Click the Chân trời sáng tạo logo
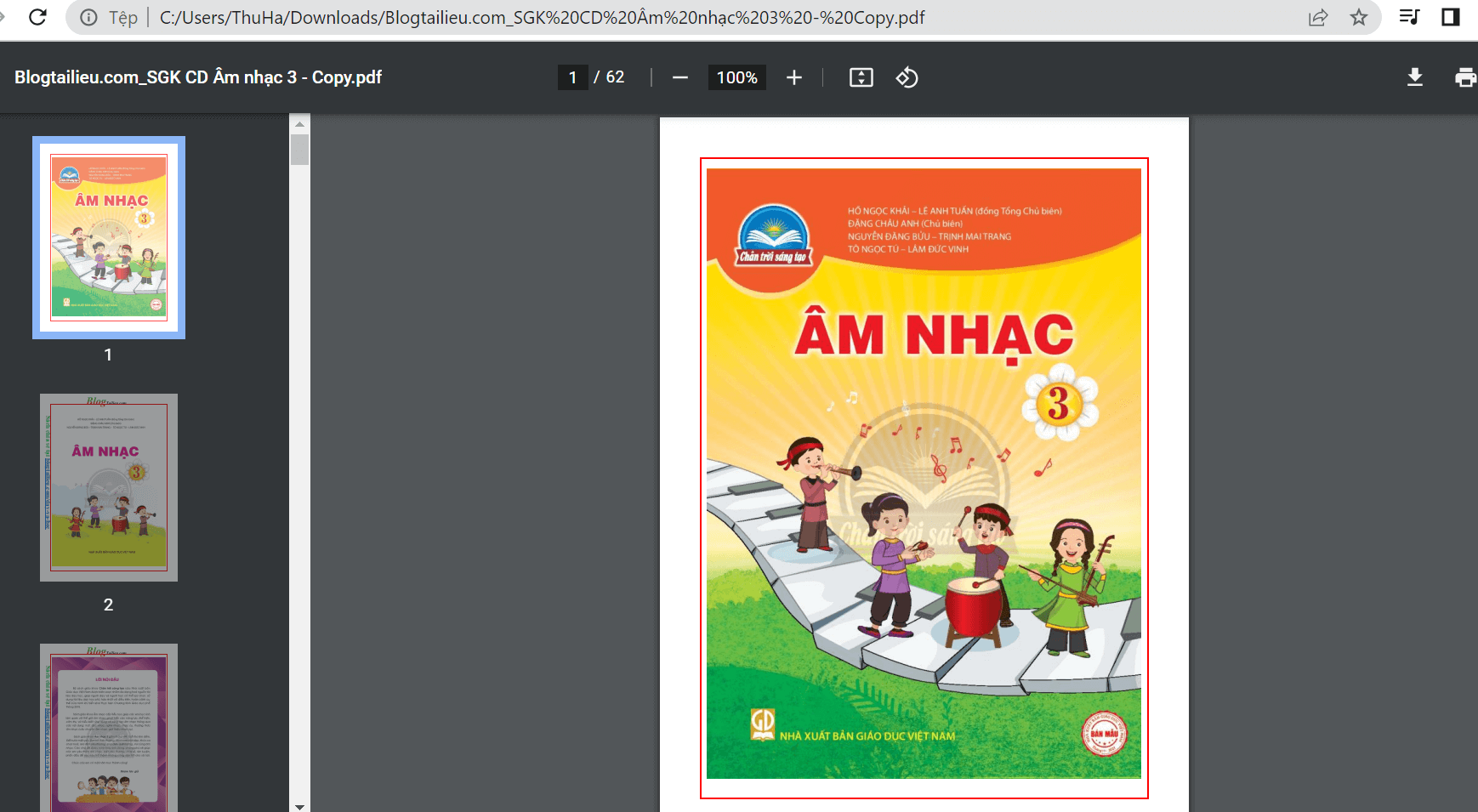Image resolution: width=1478 pixels, height=812 pixels. point(773,237)
